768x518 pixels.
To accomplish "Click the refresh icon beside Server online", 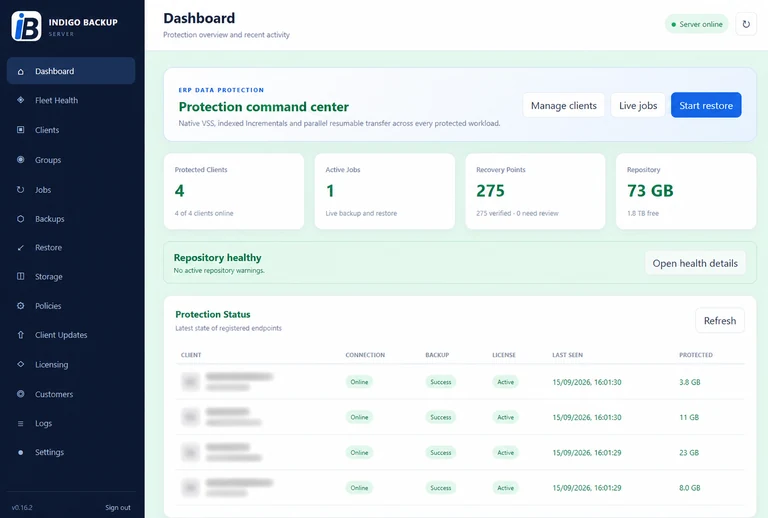I will tap(746, 24).
